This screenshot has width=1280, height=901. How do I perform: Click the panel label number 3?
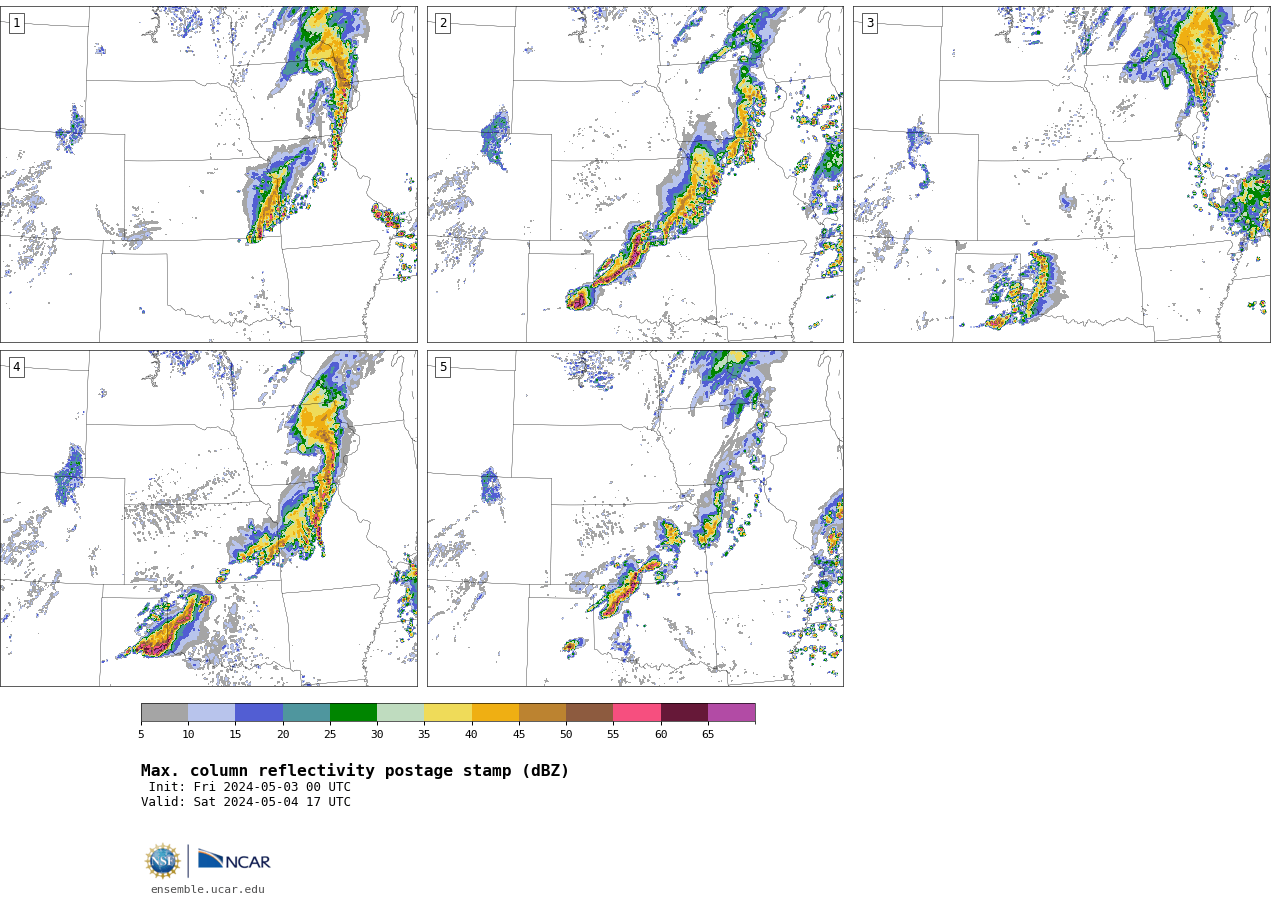tap(870, 23)
